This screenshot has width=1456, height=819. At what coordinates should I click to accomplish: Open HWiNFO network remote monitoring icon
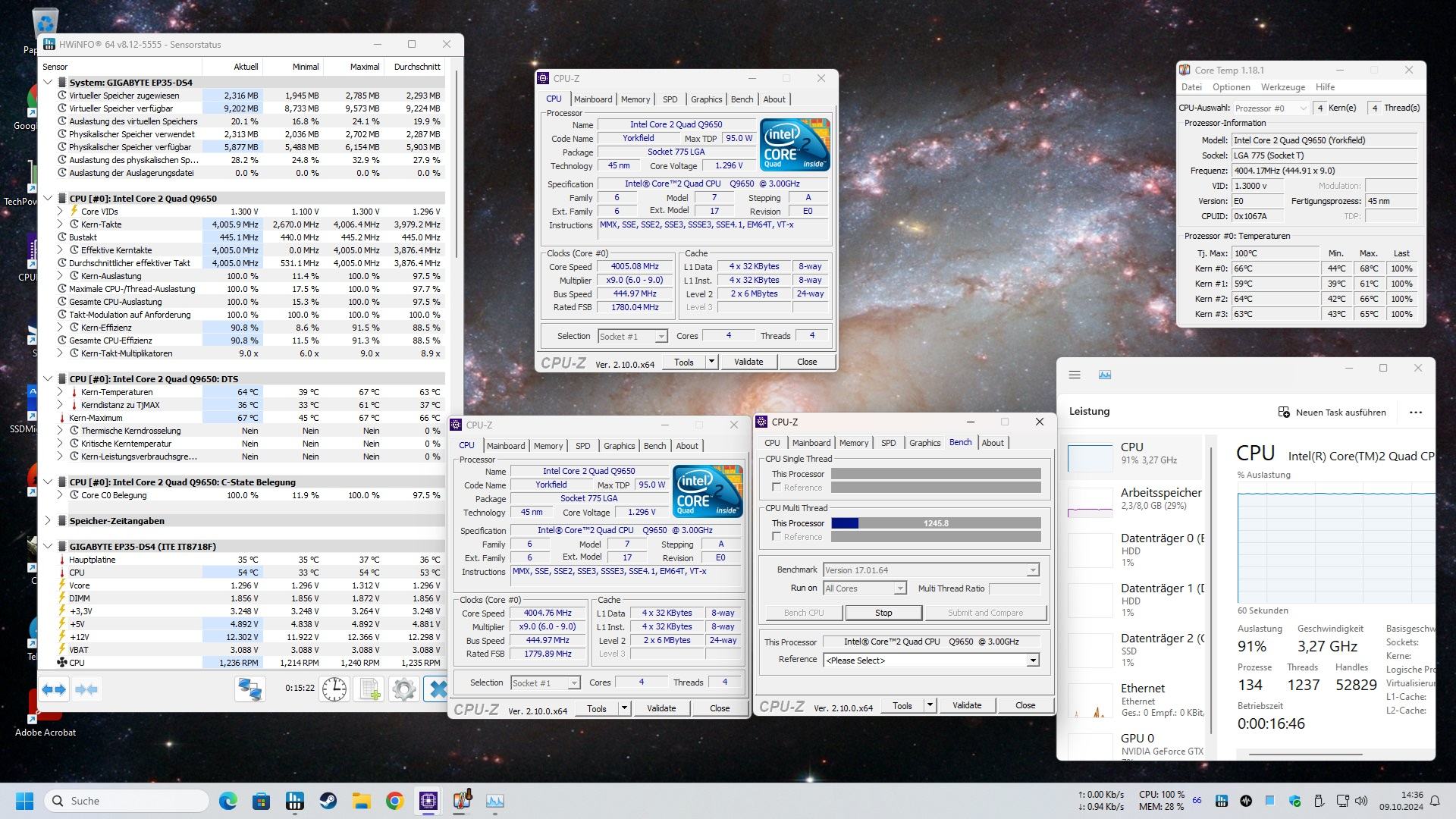pyautogui.click(x=250, y=689)
